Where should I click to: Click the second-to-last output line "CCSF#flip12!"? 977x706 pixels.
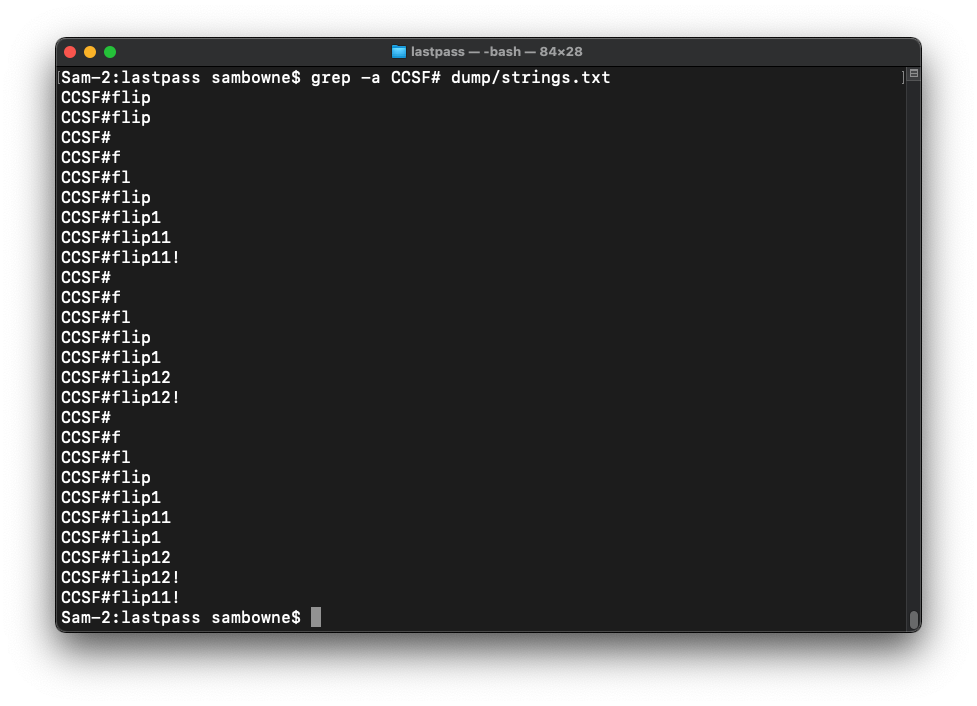coord(120,577)
